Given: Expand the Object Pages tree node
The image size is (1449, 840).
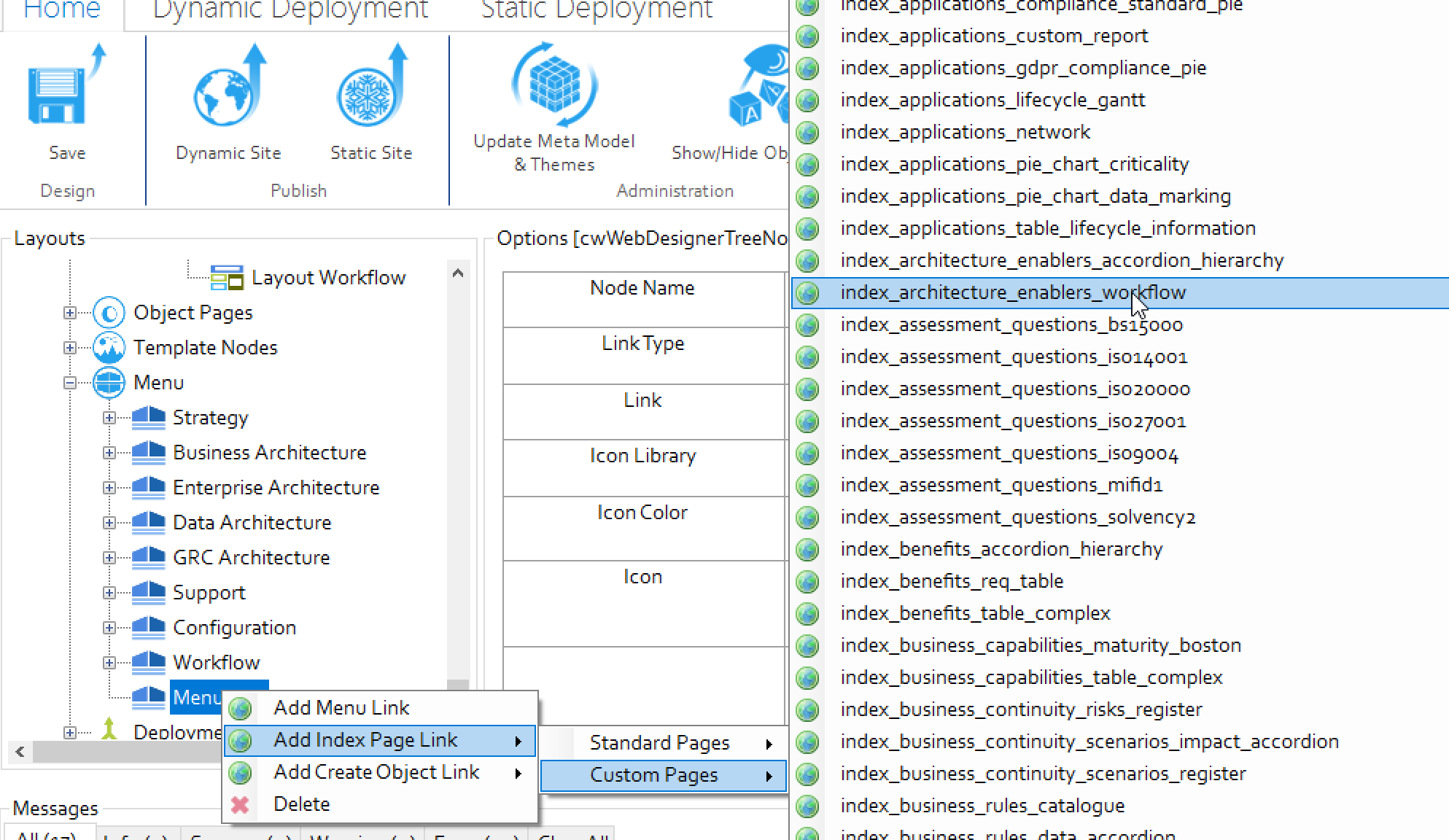Looking at the screenshot, I should click(70, 313).
